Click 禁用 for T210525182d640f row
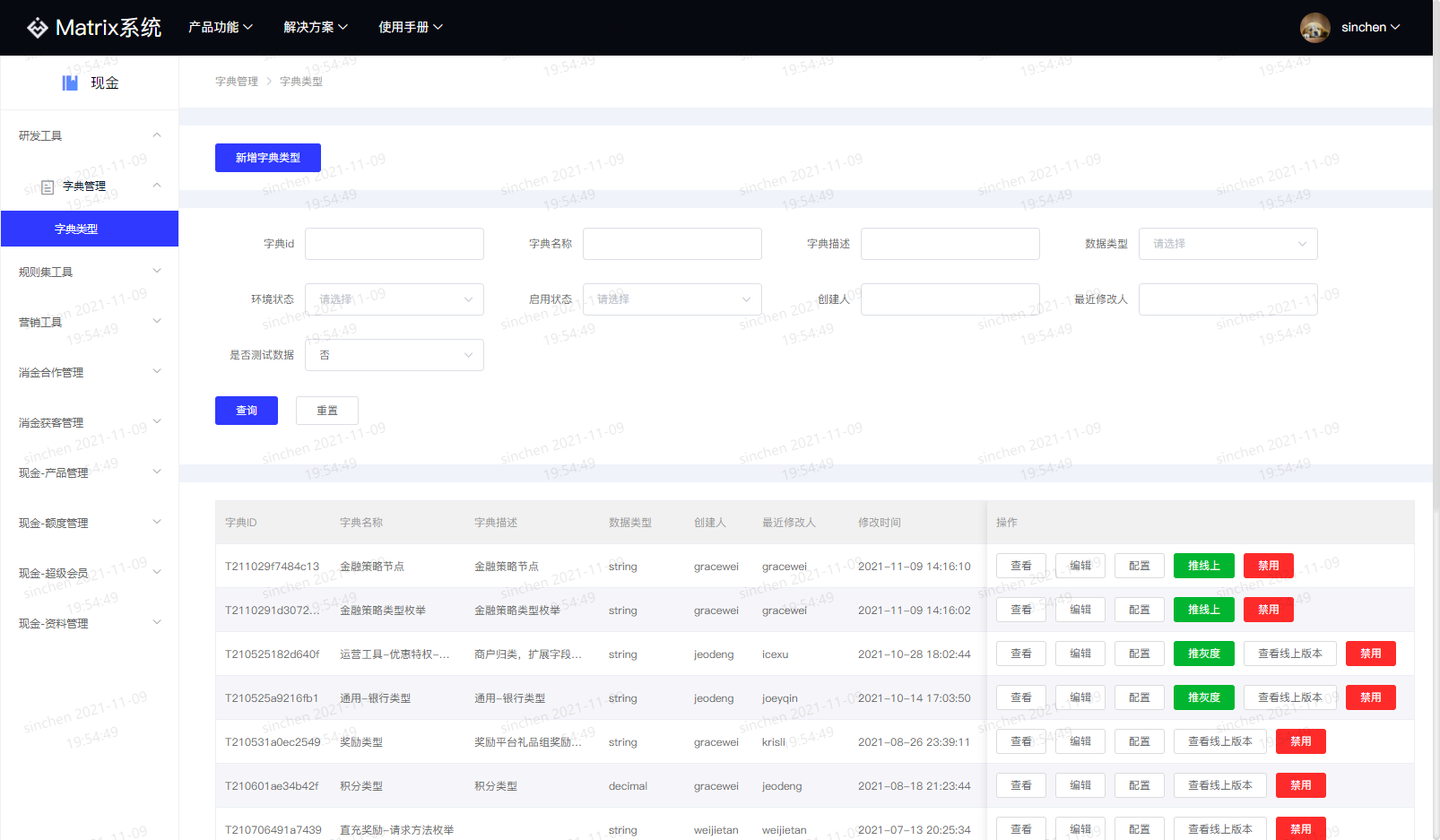The image size is (1440, 840). (x=1371, y=654)
